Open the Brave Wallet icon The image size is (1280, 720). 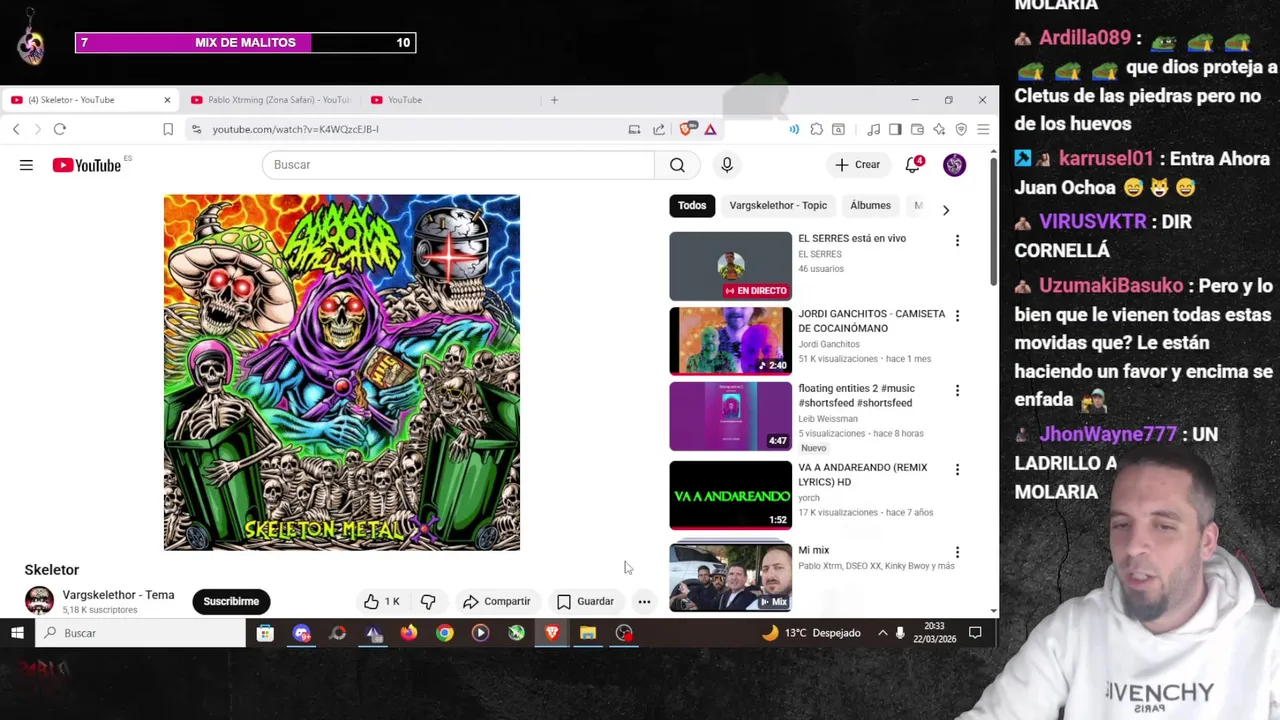click(x=917, y=129)
